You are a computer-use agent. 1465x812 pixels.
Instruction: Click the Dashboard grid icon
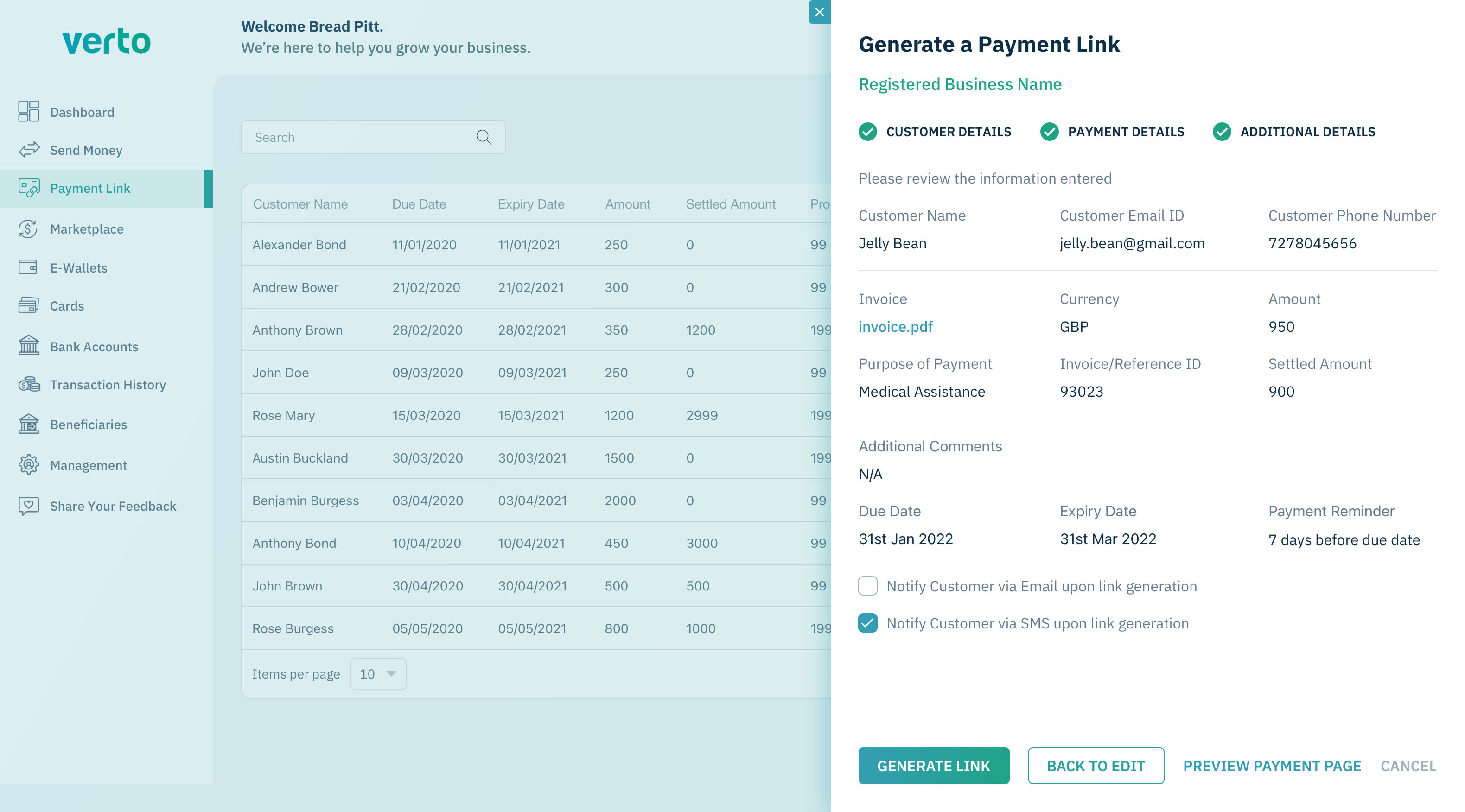pos(28,111)
